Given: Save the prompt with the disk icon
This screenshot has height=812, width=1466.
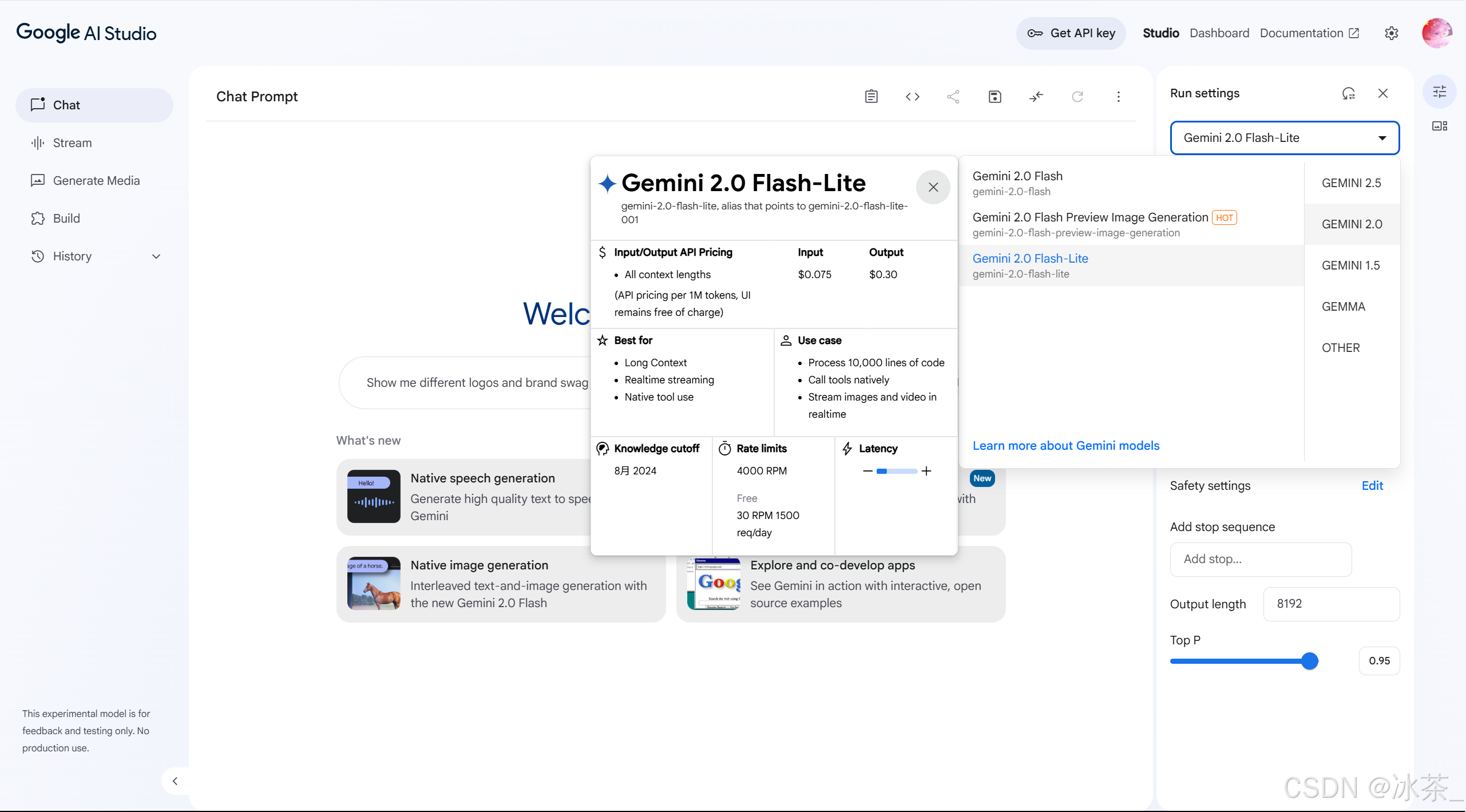Looking at the screenshot, I should click(x=995, y=97).
